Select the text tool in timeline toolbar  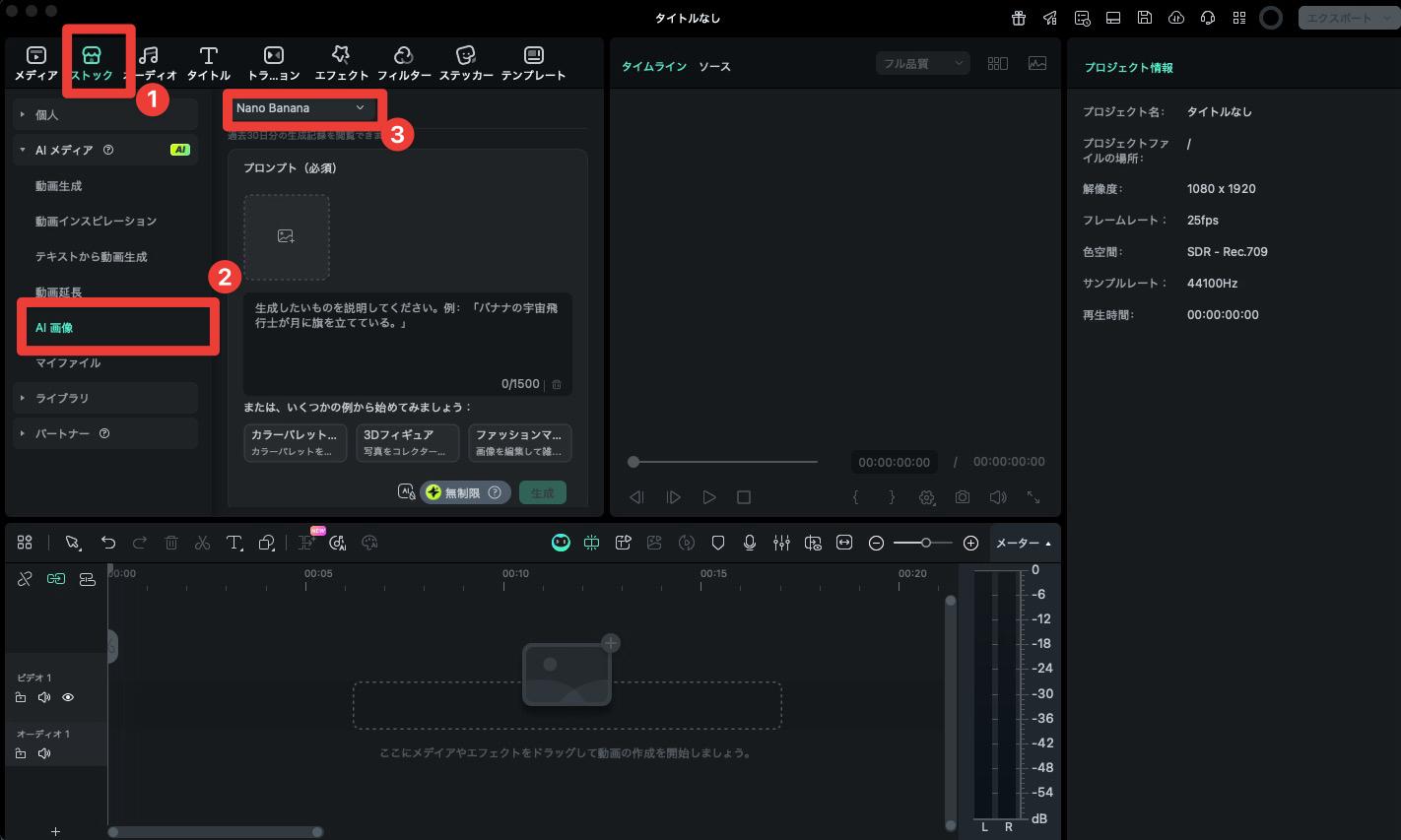click(x=234, y=543)
